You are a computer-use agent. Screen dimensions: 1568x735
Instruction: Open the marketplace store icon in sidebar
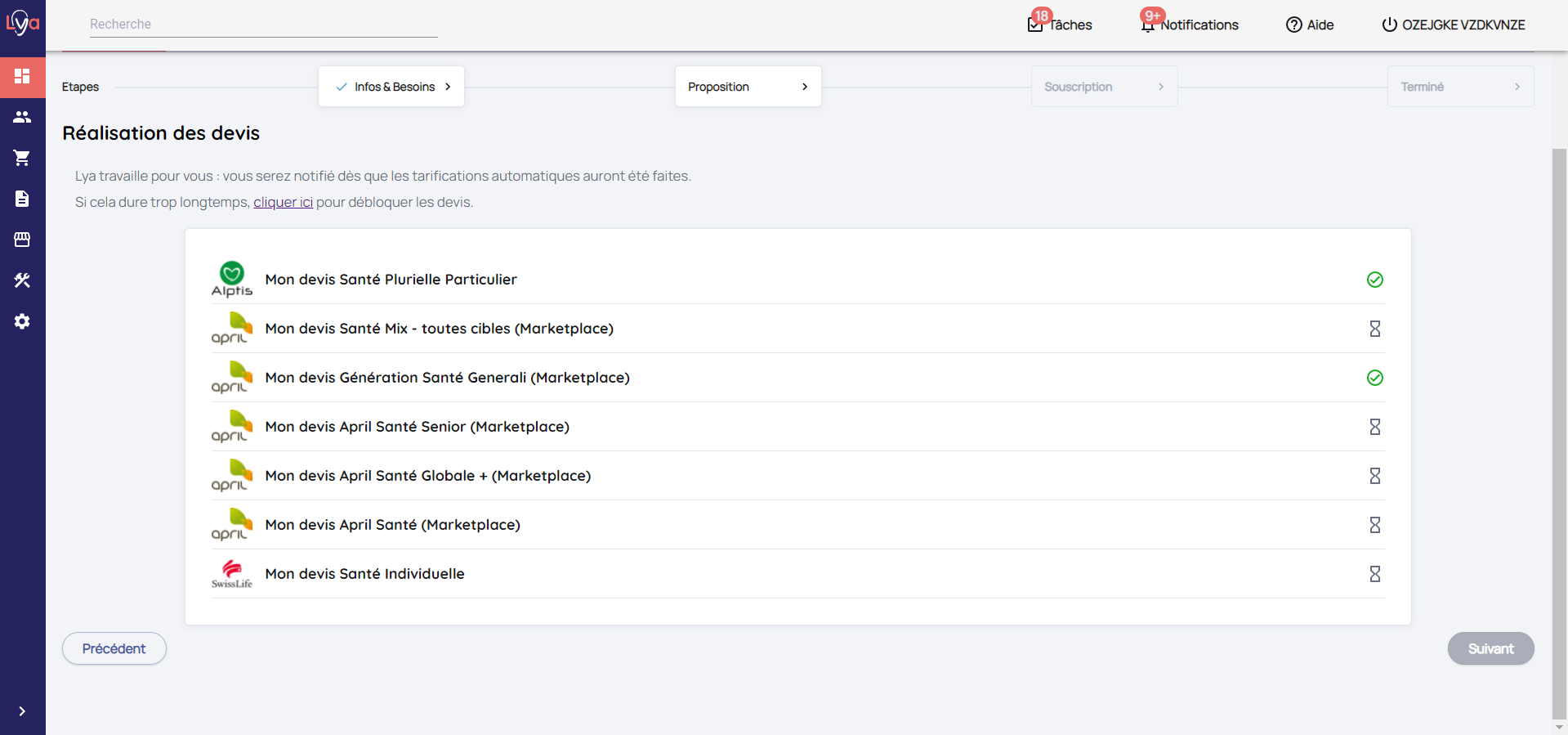point(22,240)
